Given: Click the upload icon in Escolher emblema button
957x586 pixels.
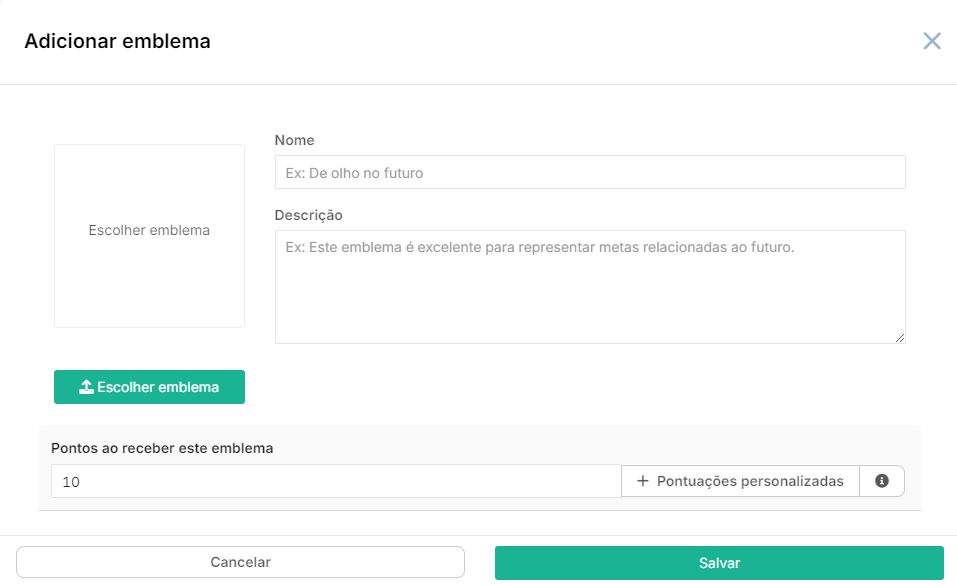Looking at the screenshot, I should click(86, 387).
